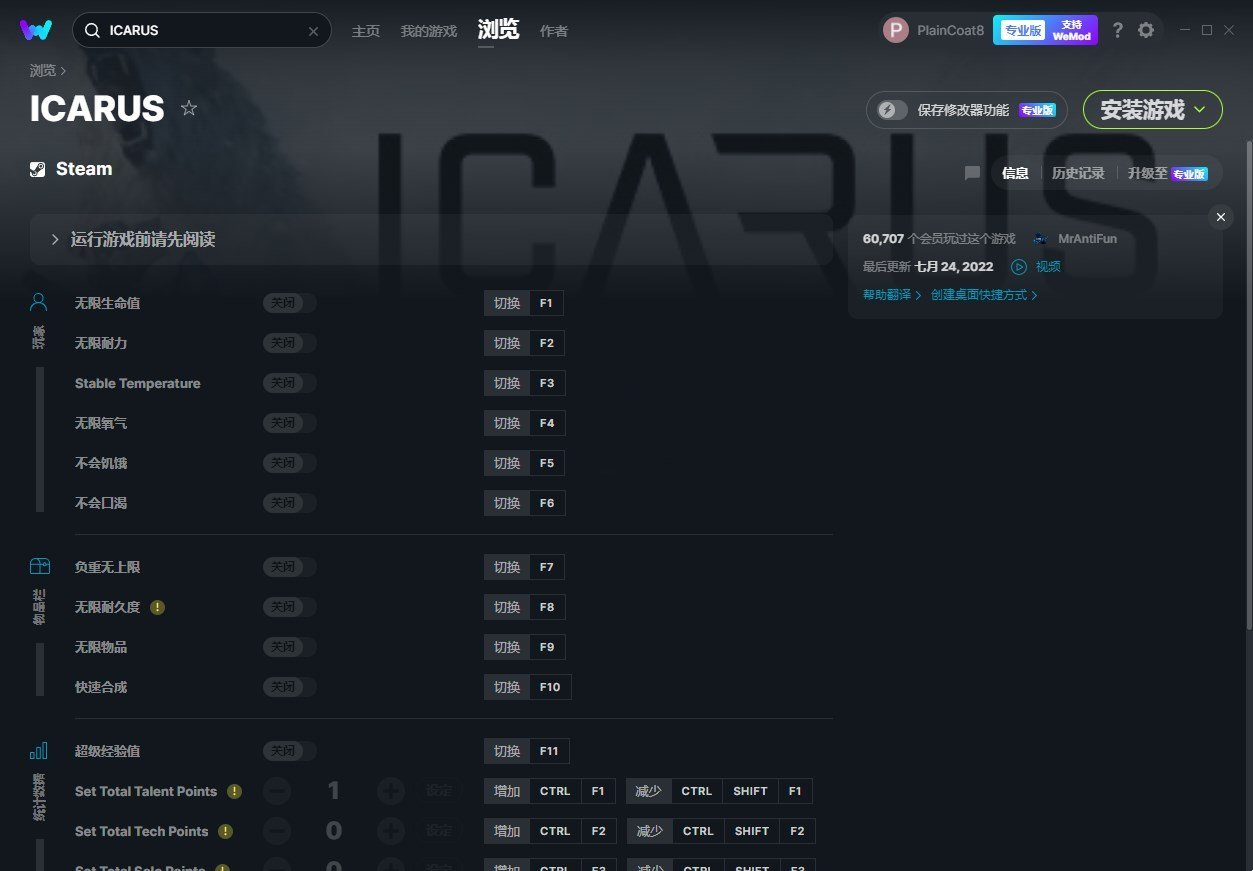Click the MrAntiFun author avatar icon
This screenshot has width=1253, height=871.
(x=1041, y=239)
